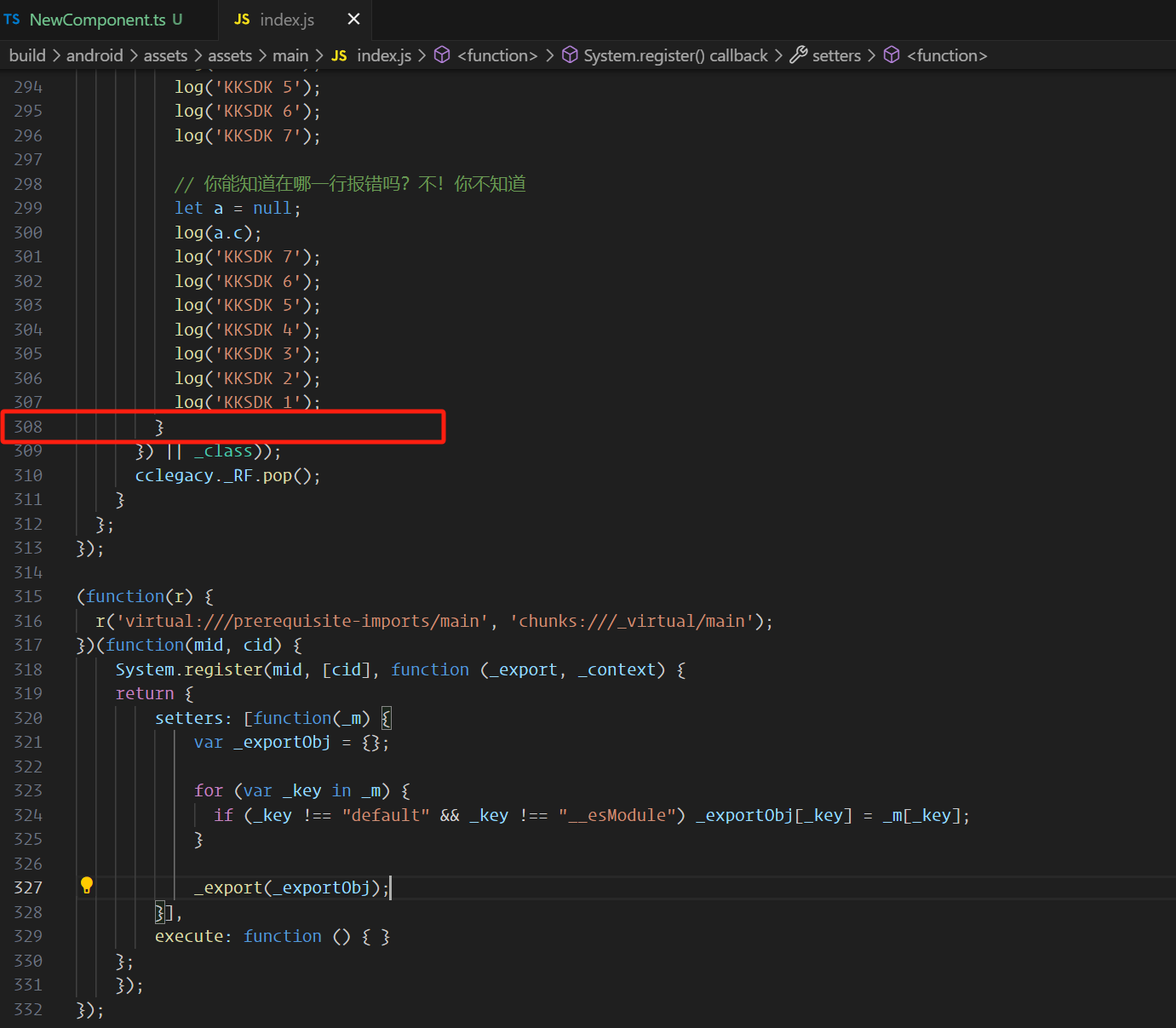Place cursor on 'let a = null;' line
Viewport: 1176px width, 1028px height.
tap(238, 209)
